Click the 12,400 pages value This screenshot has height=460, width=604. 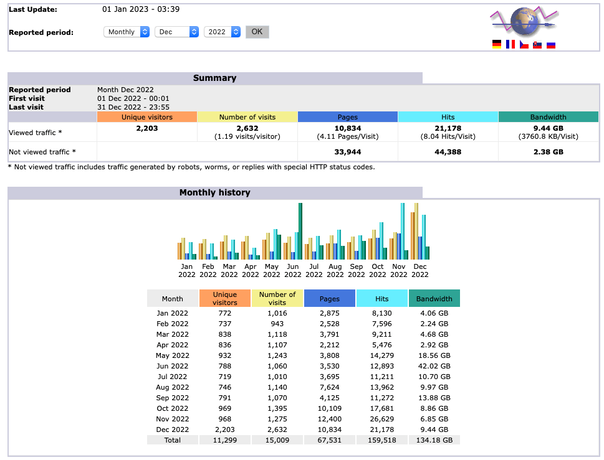[329, 419]
